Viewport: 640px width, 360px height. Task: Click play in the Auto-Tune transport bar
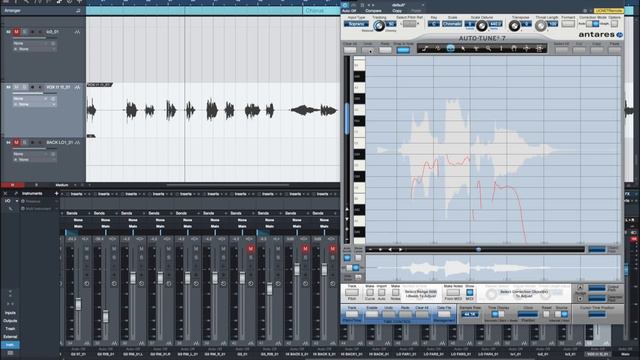click(400, 249)
